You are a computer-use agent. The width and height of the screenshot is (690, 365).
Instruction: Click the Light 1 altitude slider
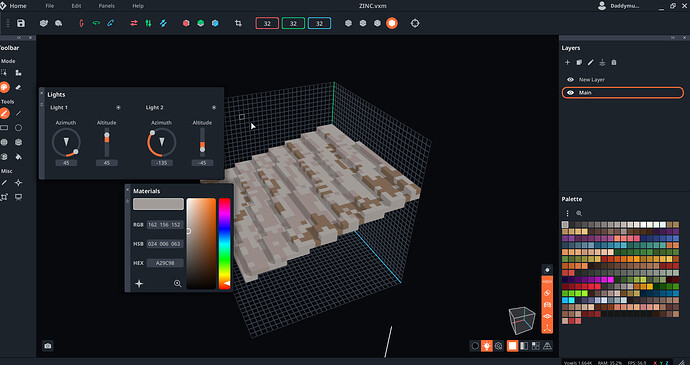(x=106, y=143)
